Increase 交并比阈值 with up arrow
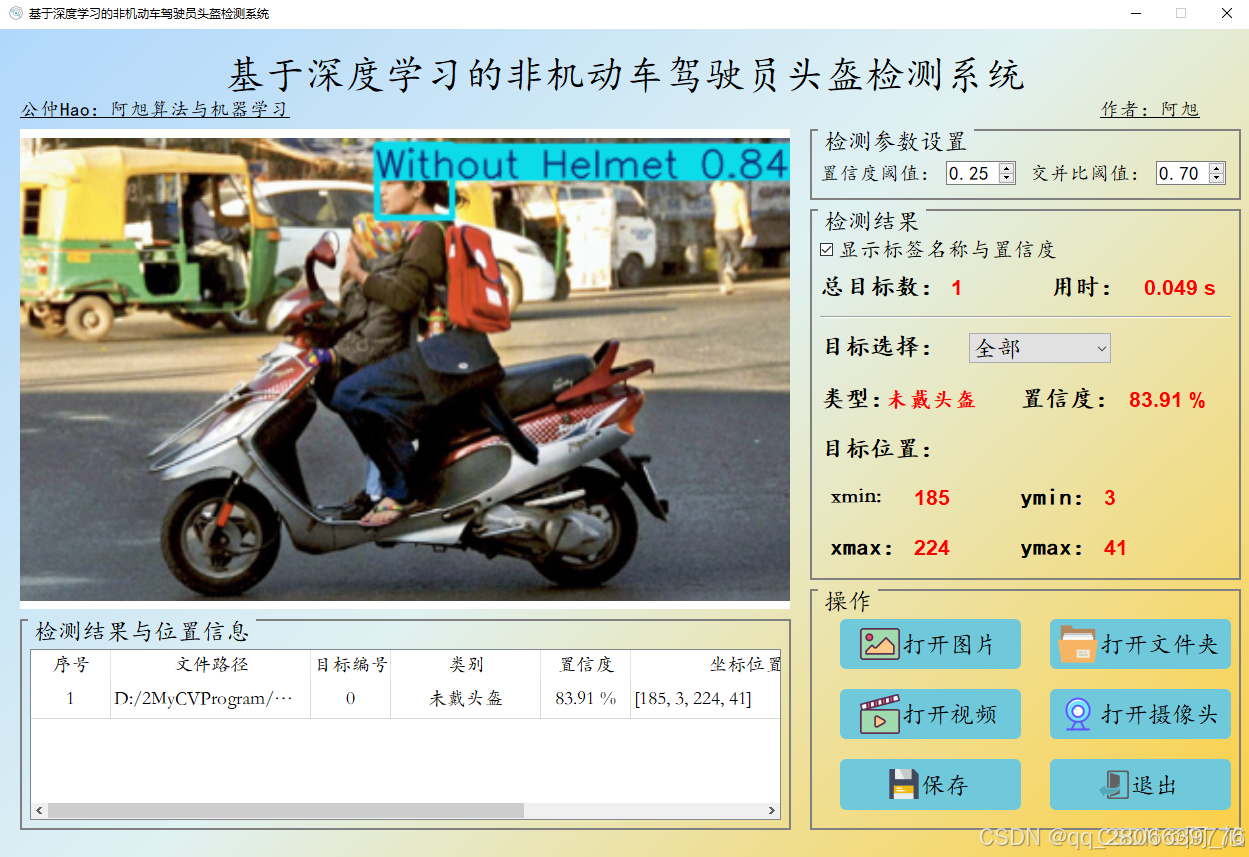The height and width of the screenshot is (857, 1249). (1216, 168)
